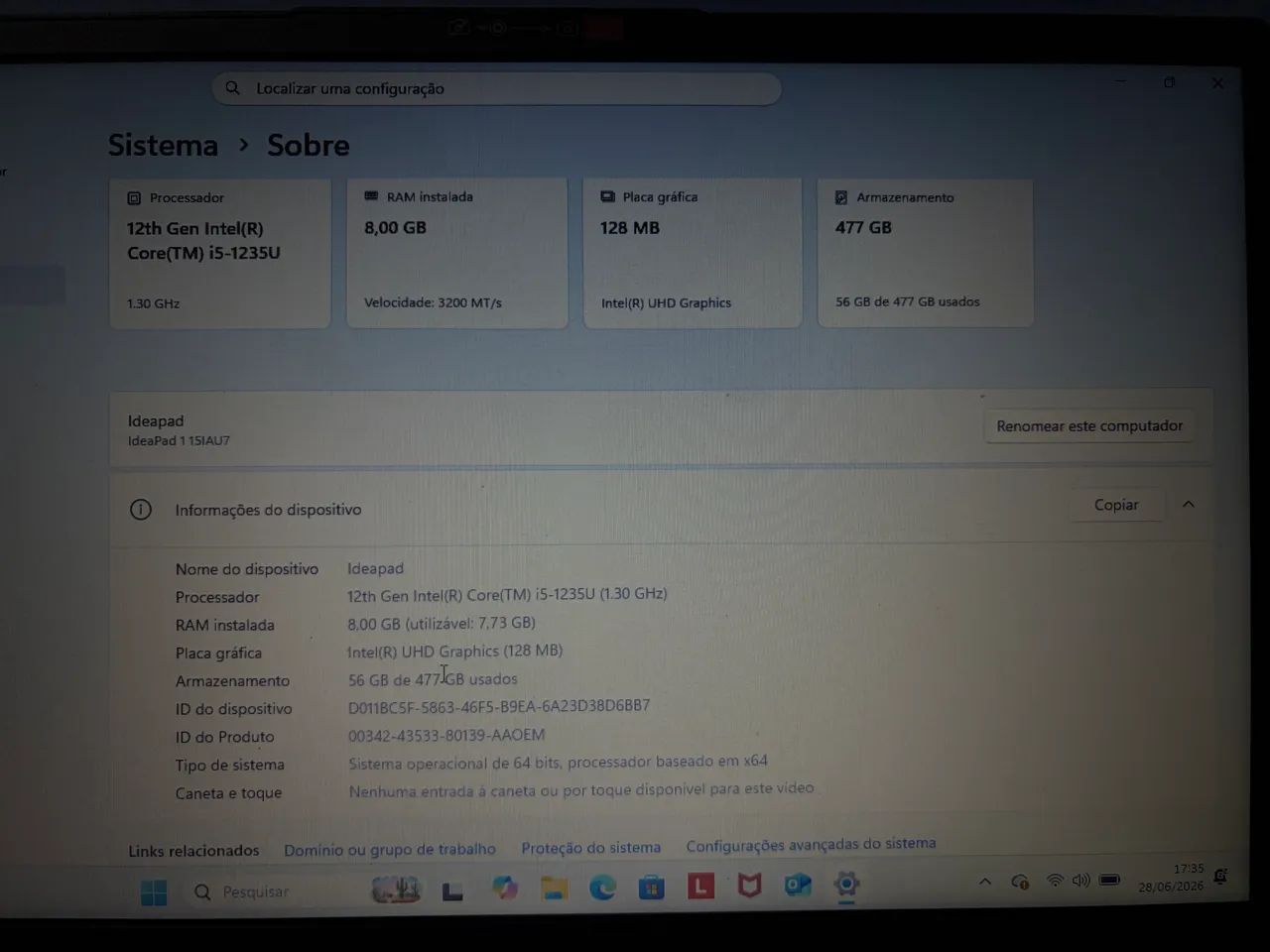Open Outlook from the taskbar

point(798,884)
